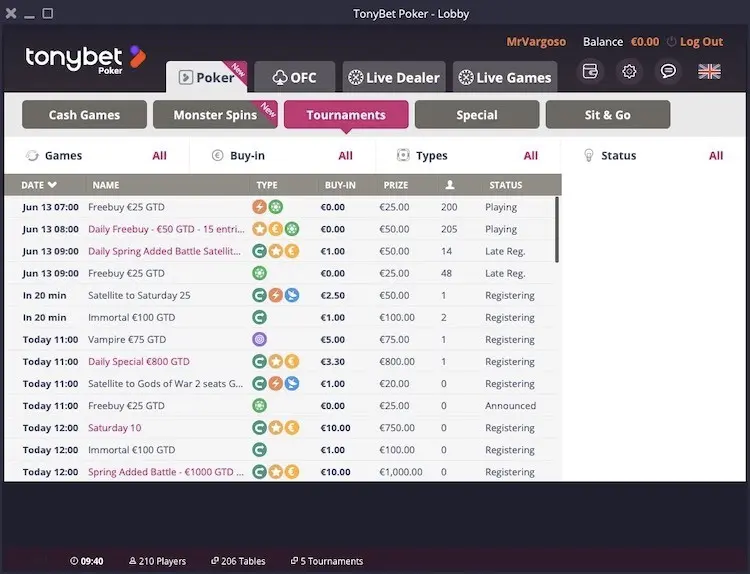Click the Log Out link
The image size is (750, 574).
click(701, 42)
